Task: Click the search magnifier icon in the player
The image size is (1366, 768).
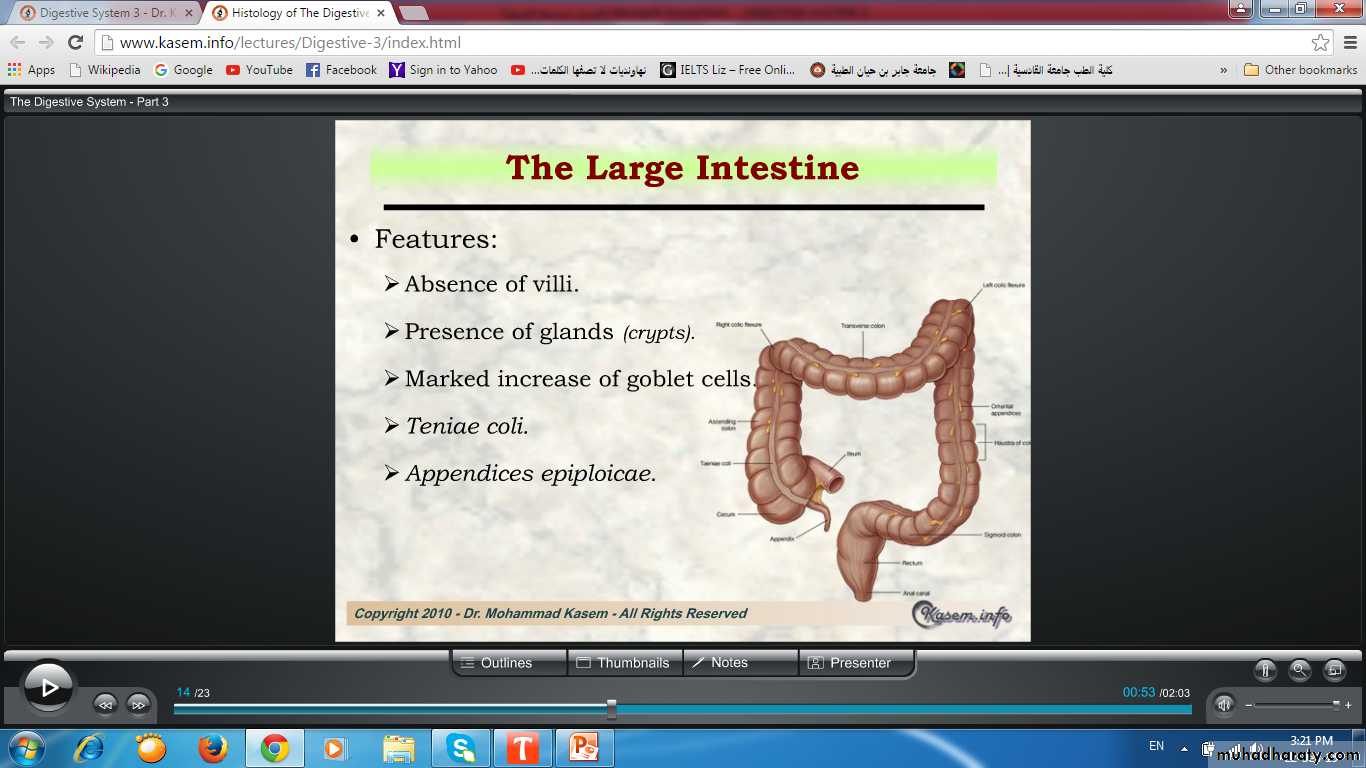Action: [x=1299, y=671]
